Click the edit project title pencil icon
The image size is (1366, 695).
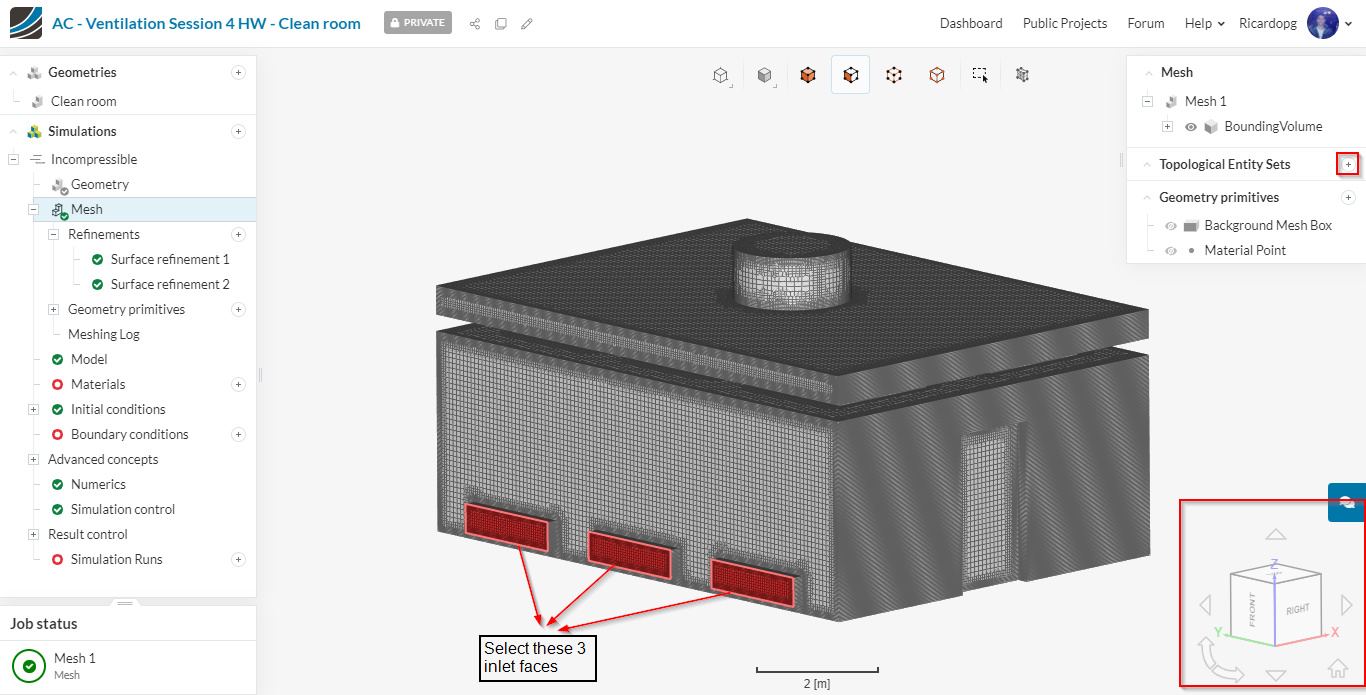[527, 23]
